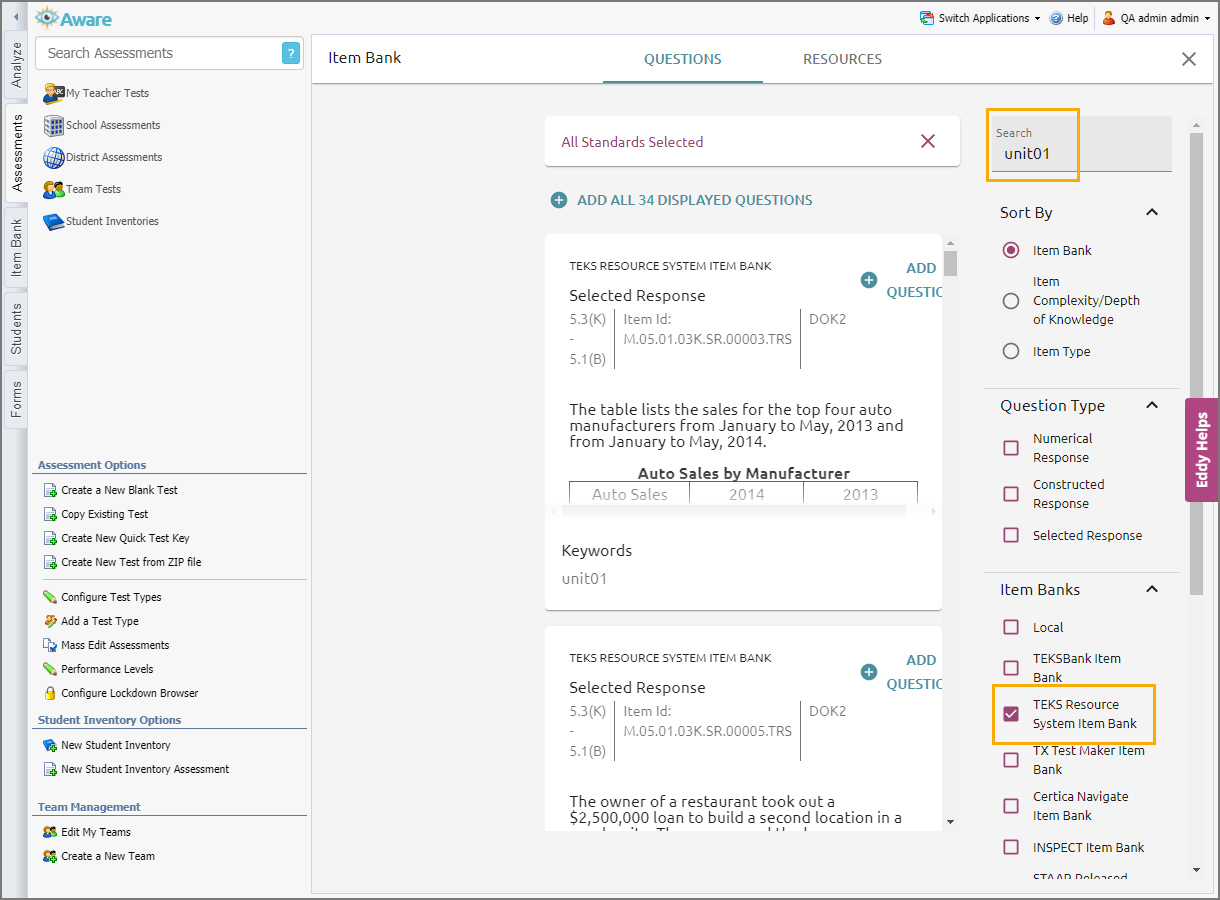
Task: Check the TEKSBank Item Bank
Action: (x=1011, y=668)
